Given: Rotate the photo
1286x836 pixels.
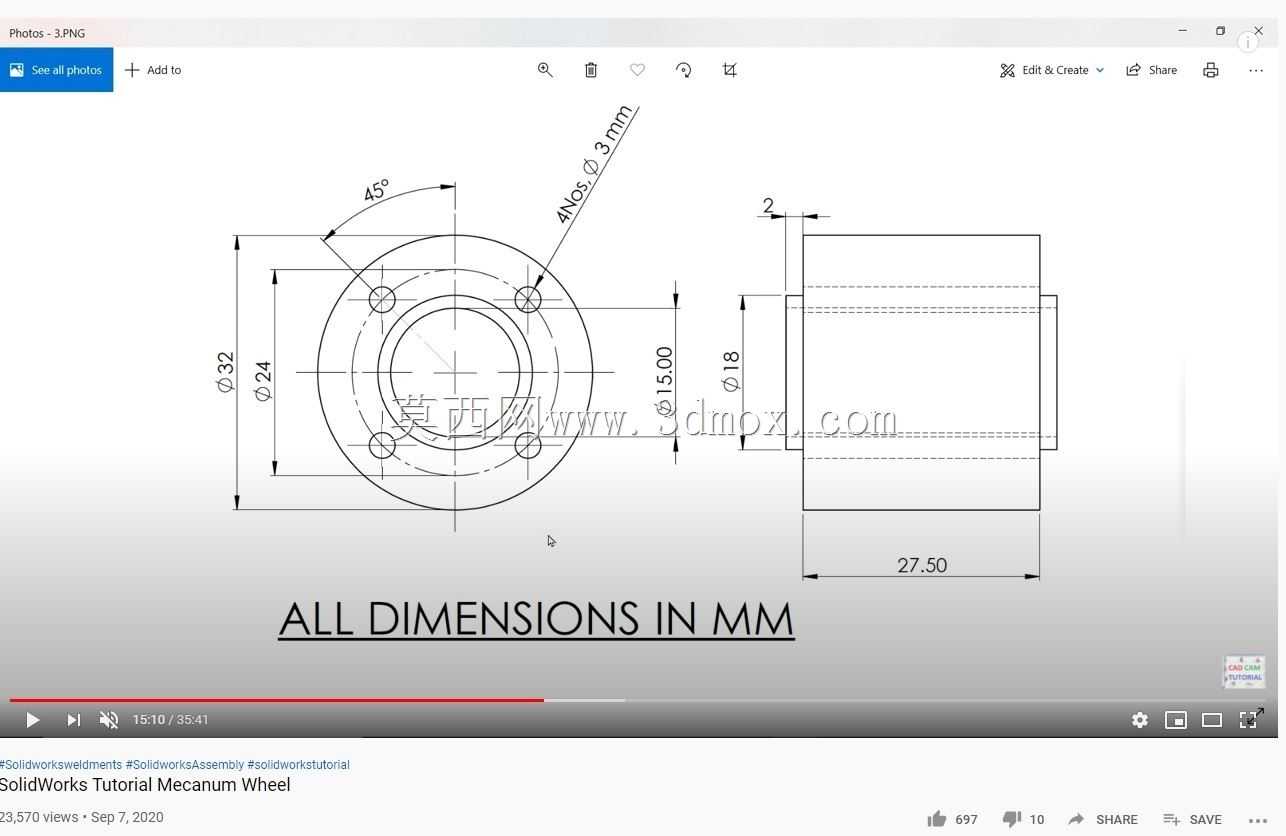Looking at the screenshot, I should point(684,70).
